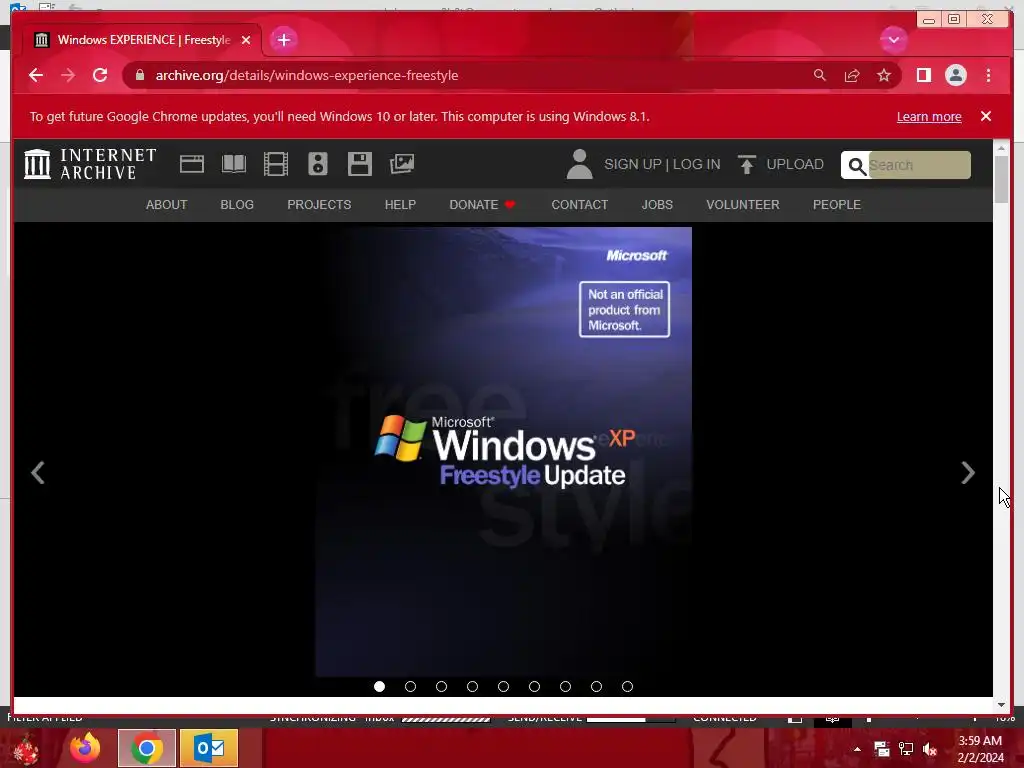The image size is (1024, 768).
Task: Select the eighth carousel dot
Action: click(596, 686)
